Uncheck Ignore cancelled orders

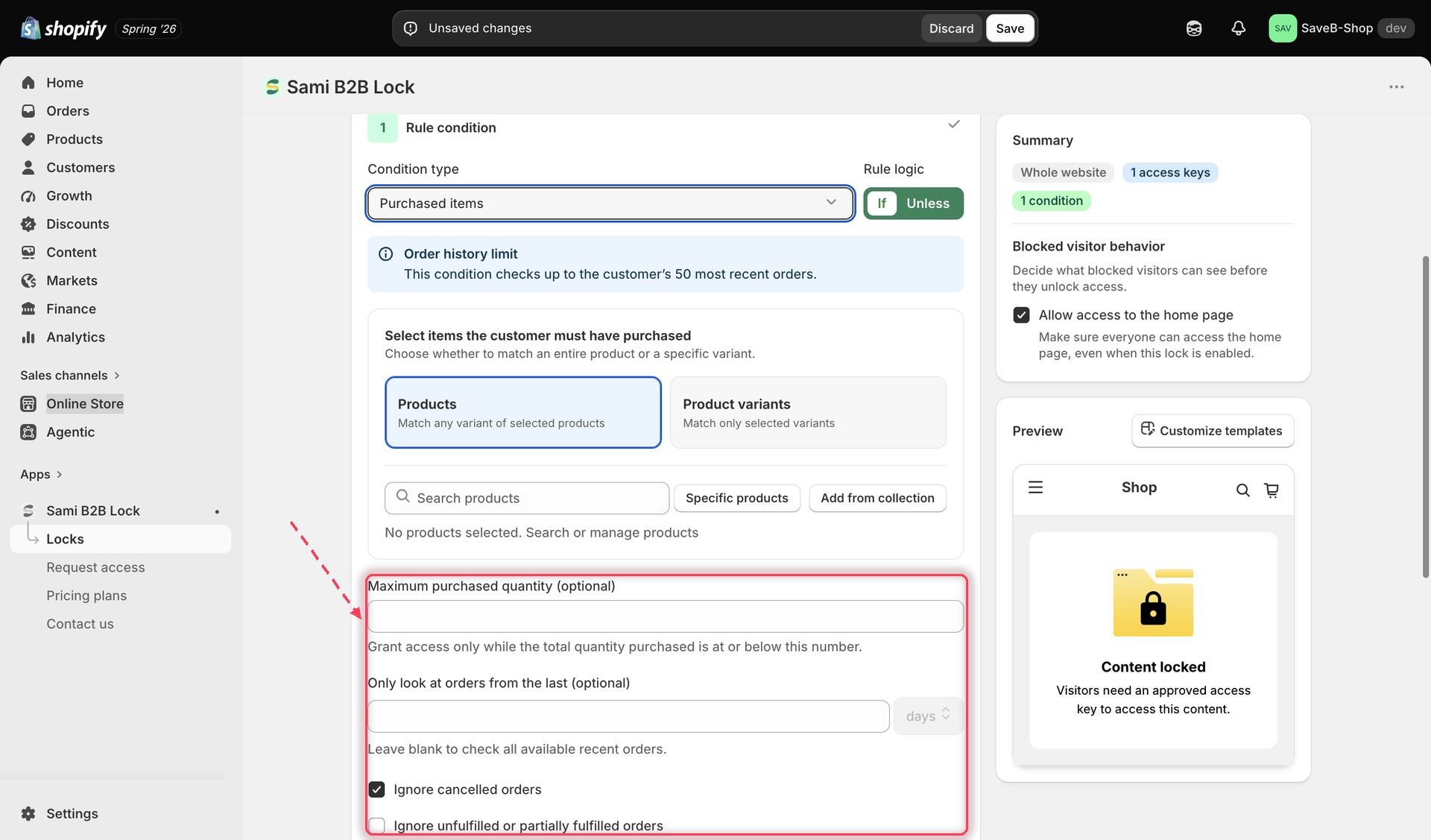[x=377, y=789]
